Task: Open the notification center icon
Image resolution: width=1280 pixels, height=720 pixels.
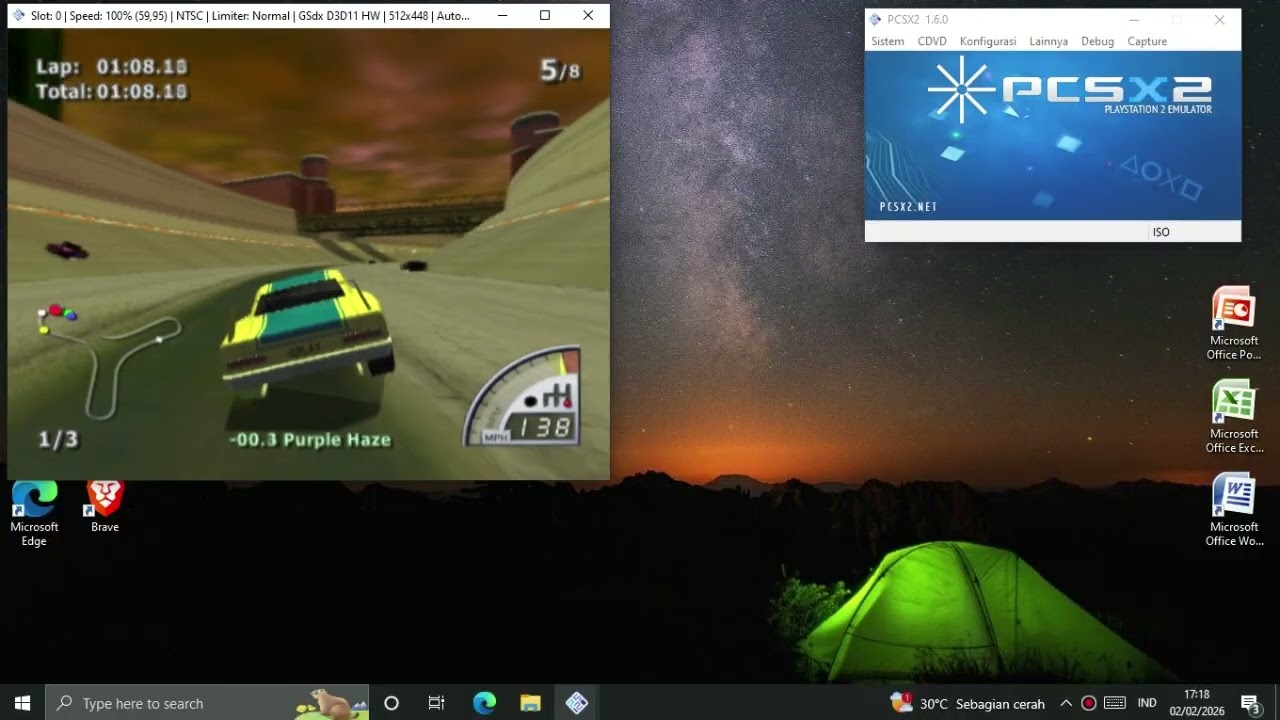Action: click(1250, 703)
